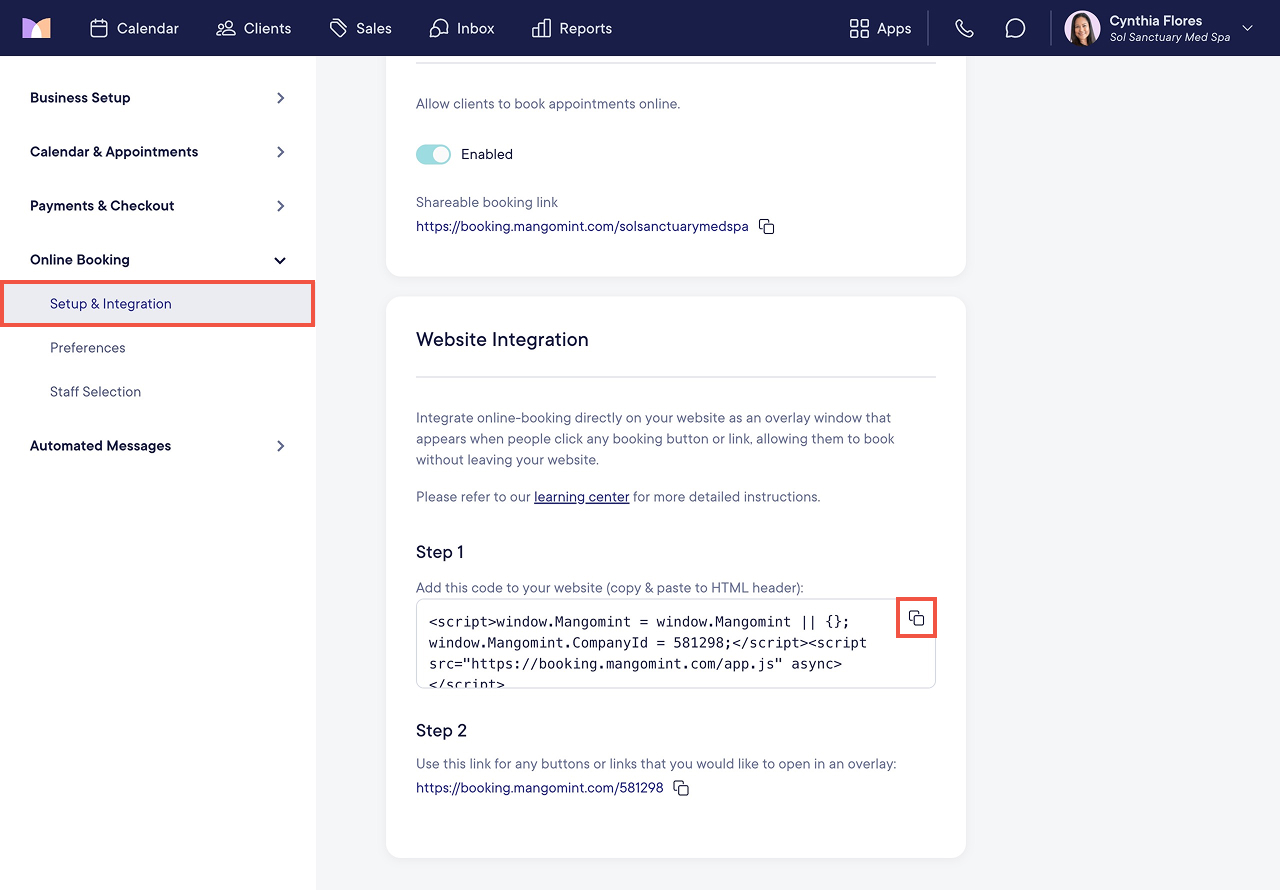Open the Calendar tab
Image resolution: width=1280 pixels, height=890 pixels.
[x=135, y=28]
